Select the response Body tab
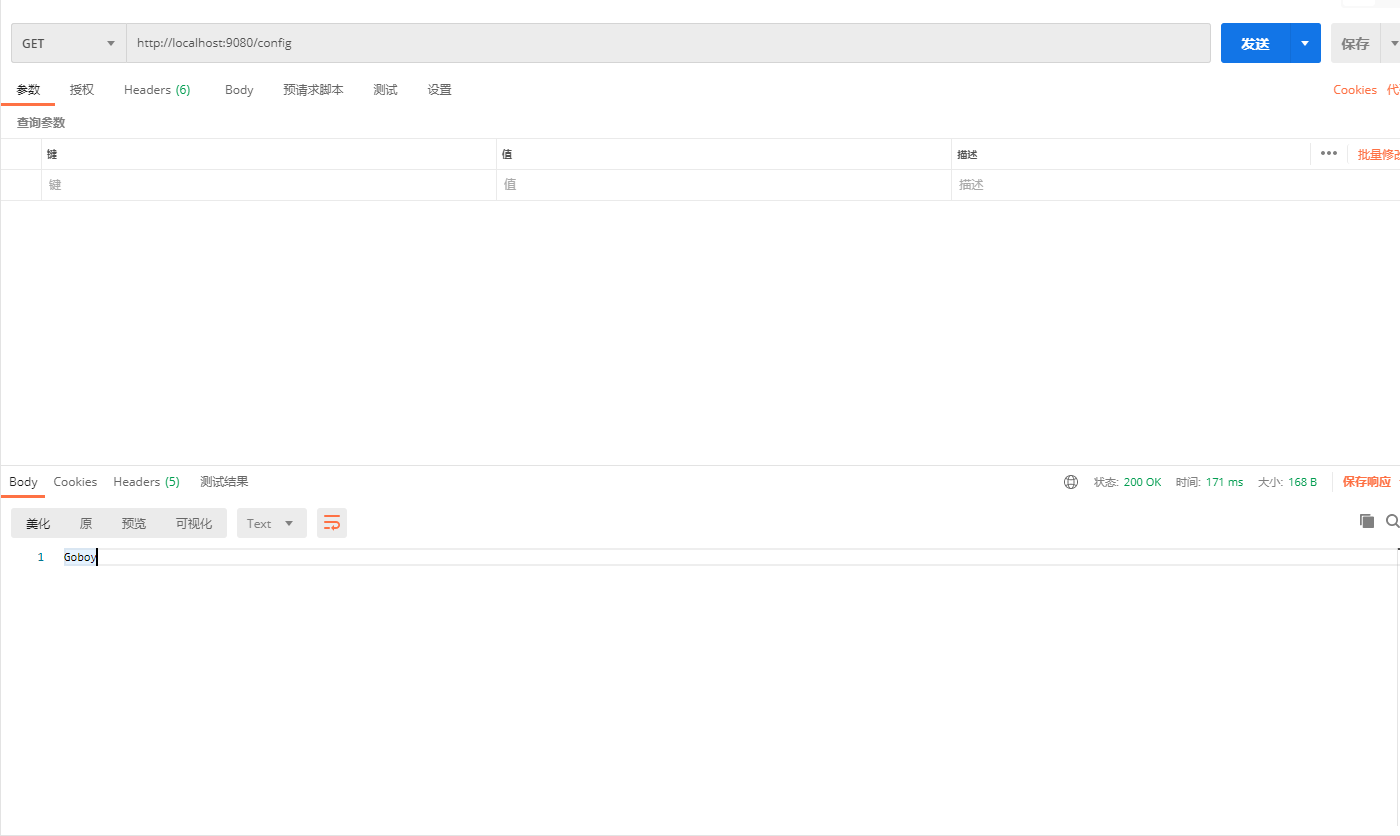The height and width of the screenshot is (836, 1400). click(23, 482)
